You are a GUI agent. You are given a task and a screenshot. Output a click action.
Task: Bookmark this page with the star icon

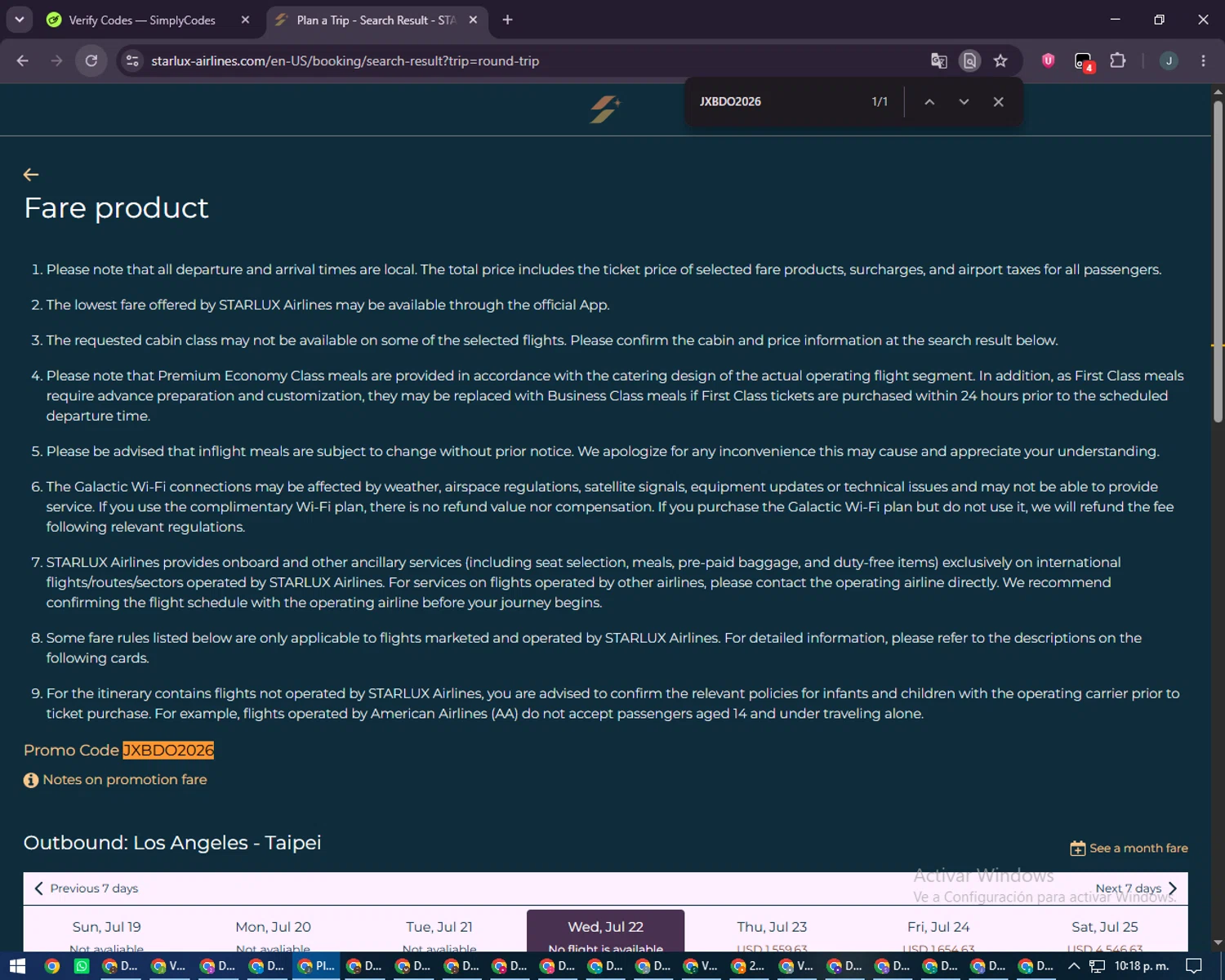1000,60
